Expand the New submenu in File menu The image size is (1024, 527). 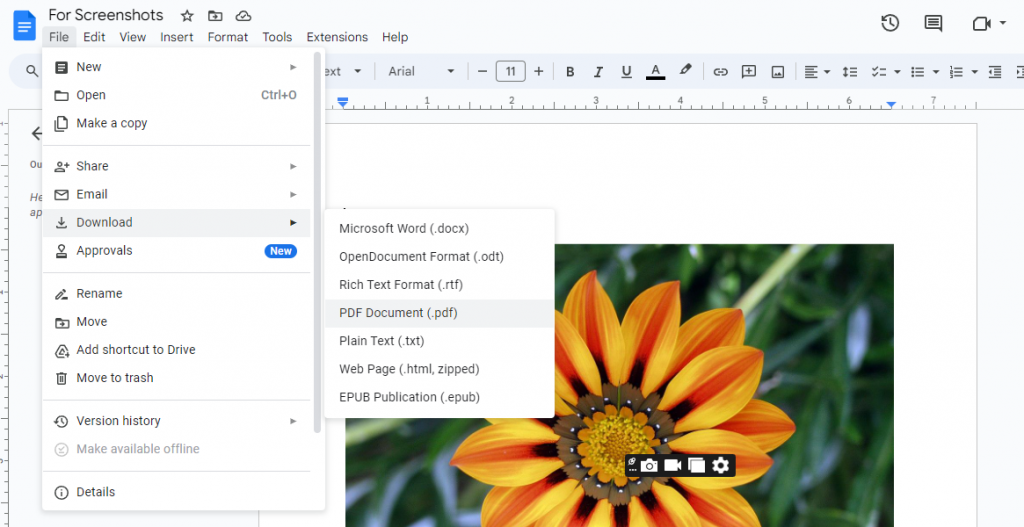[176, 67]
